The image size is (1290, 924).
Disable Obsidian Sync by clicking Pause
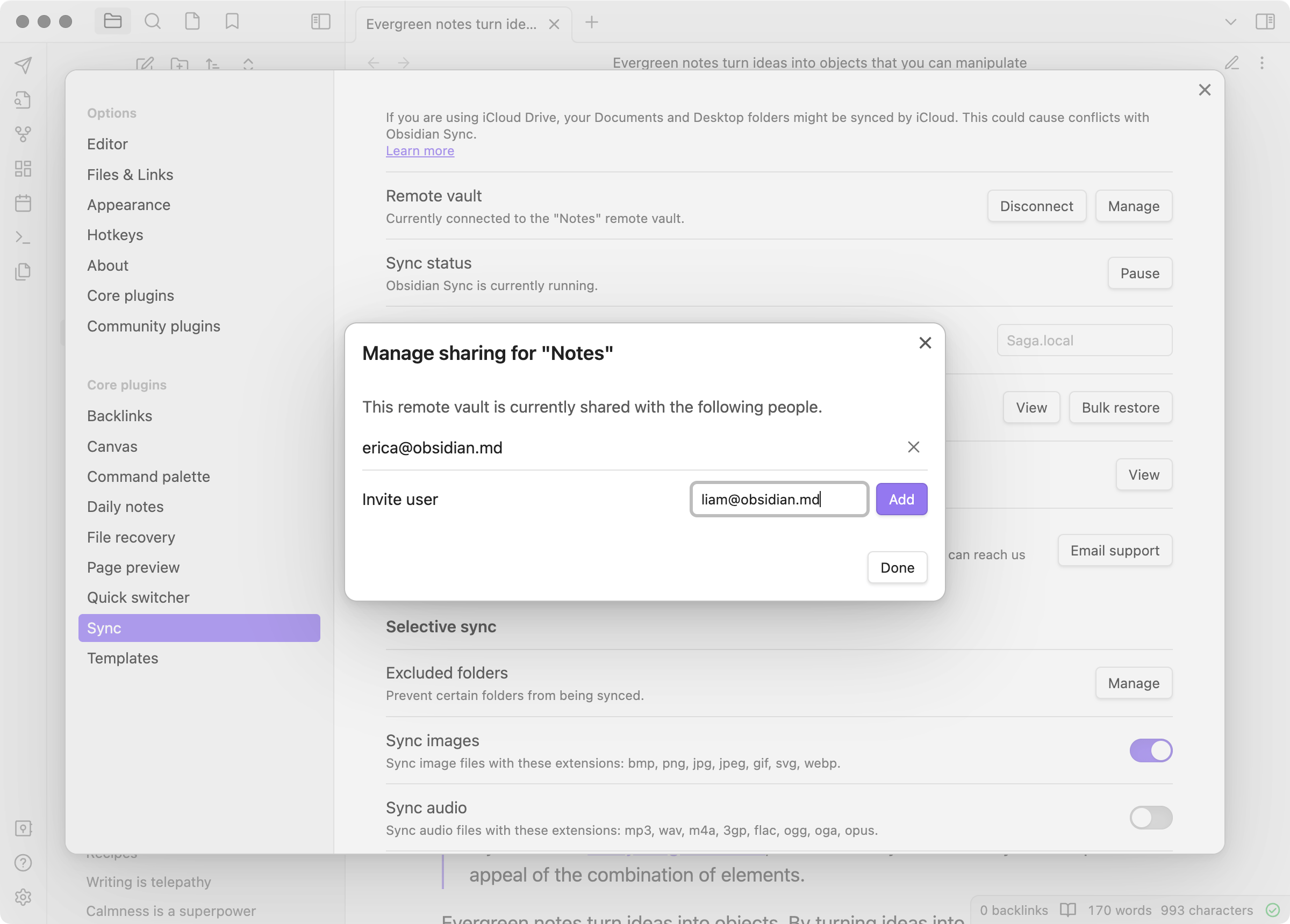(x=1139, y=273)
